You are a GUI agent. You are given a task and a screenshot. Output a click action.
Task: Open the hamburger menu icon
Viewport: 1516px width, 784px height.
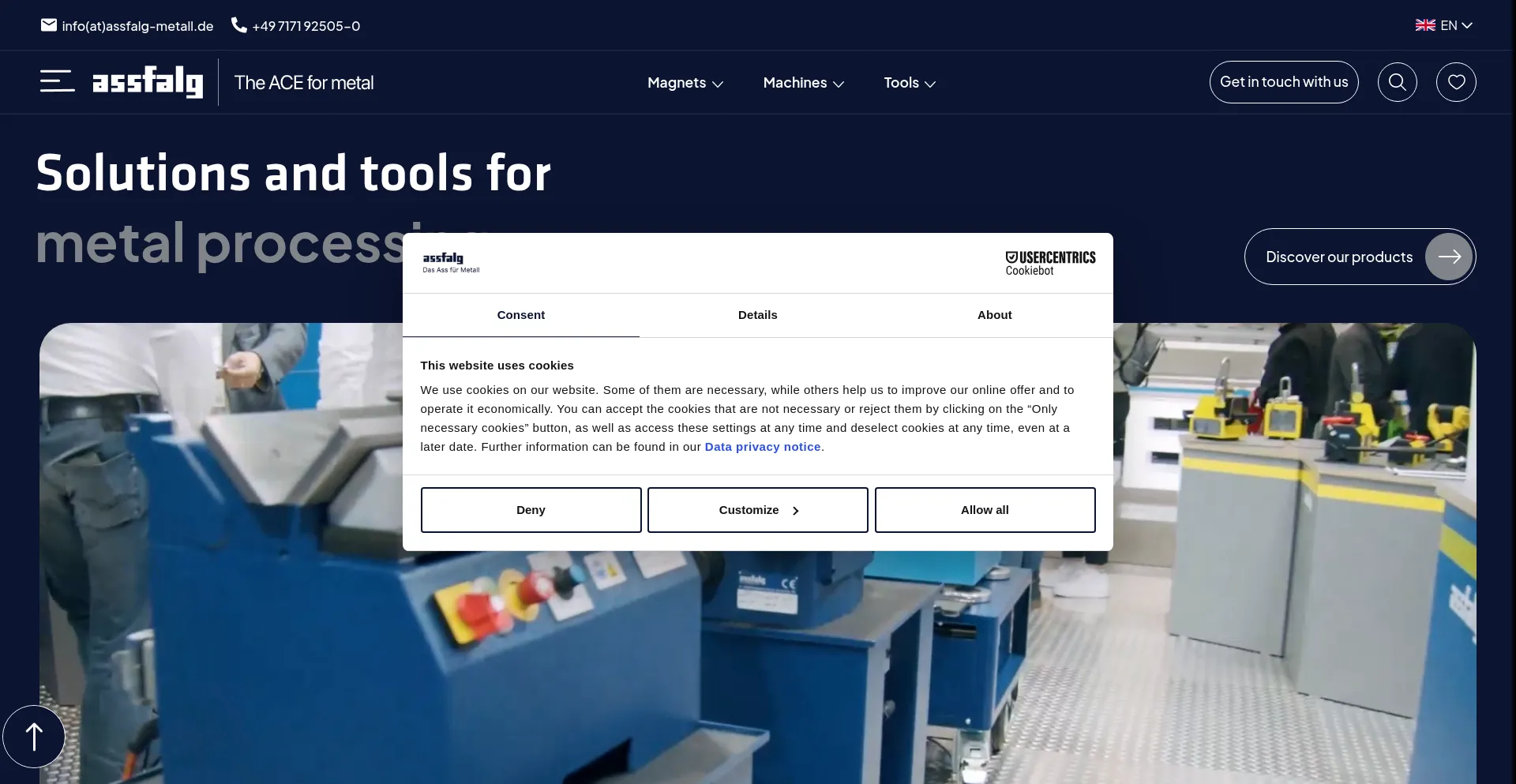[57, 81]
